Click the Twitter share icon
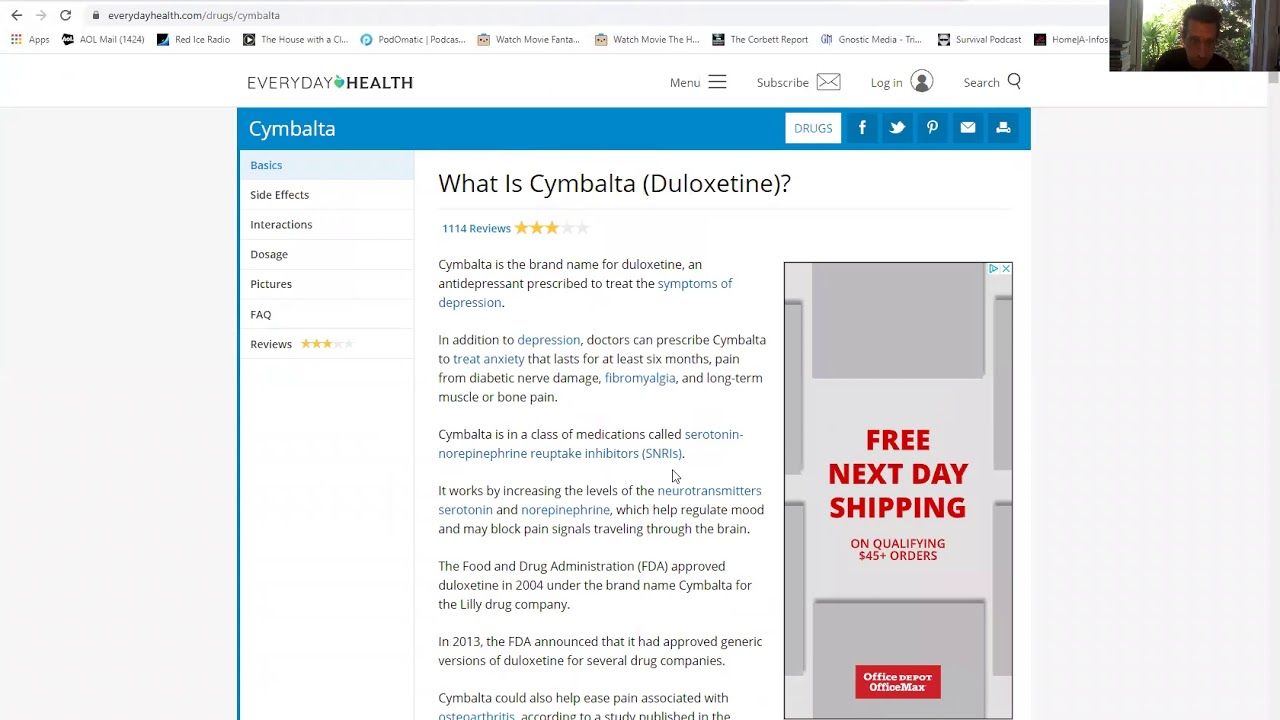The width and height of the screenshot is (1280, 720). tap(897, 128)
